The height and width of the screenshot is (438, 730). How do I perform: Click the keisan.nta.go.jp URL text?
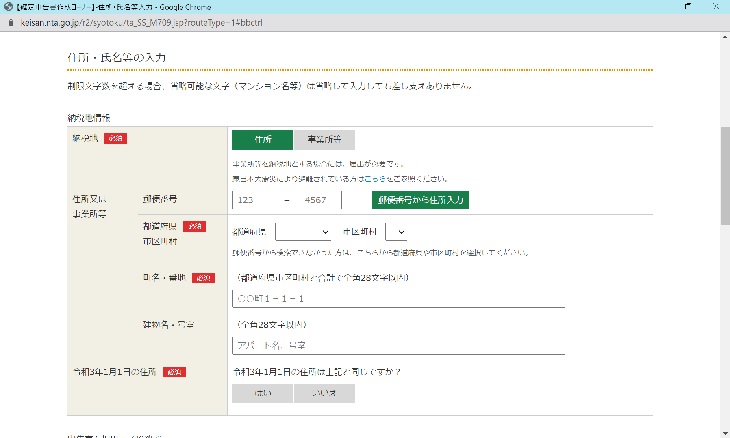pos(142,22)
